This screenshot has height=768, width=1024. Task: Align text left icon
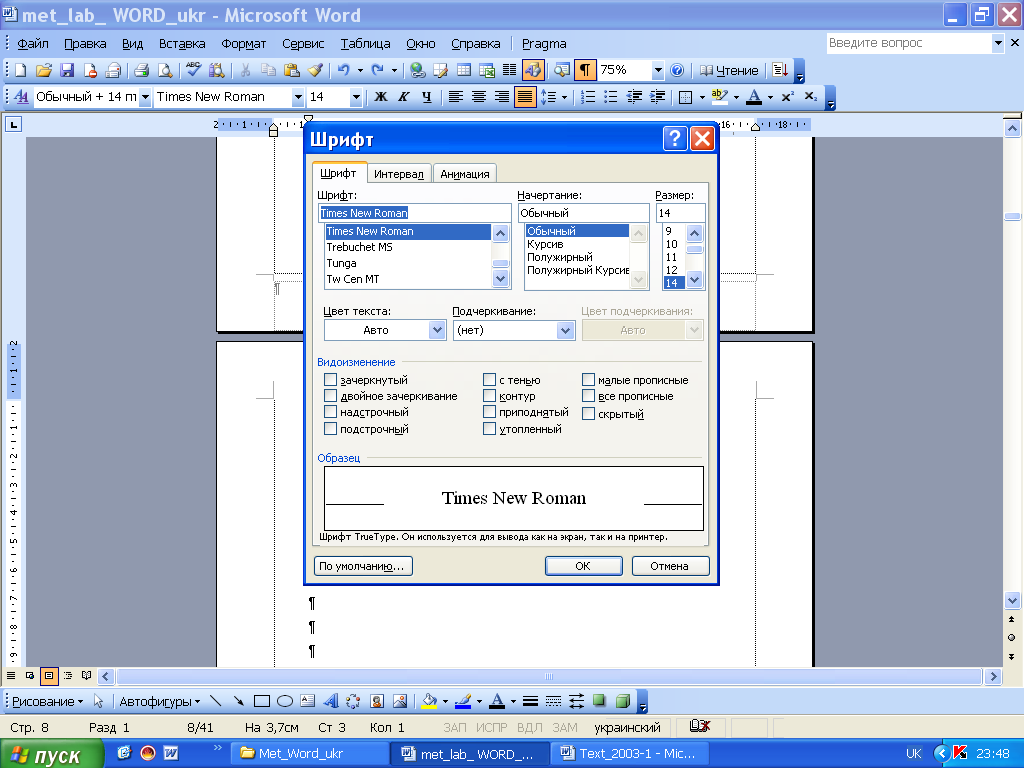(456, 97)
